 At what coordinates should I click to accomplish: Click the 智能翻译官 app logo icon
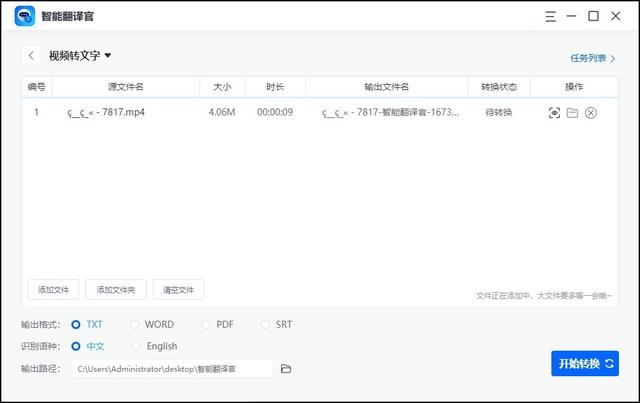click(x=24, y=16)
